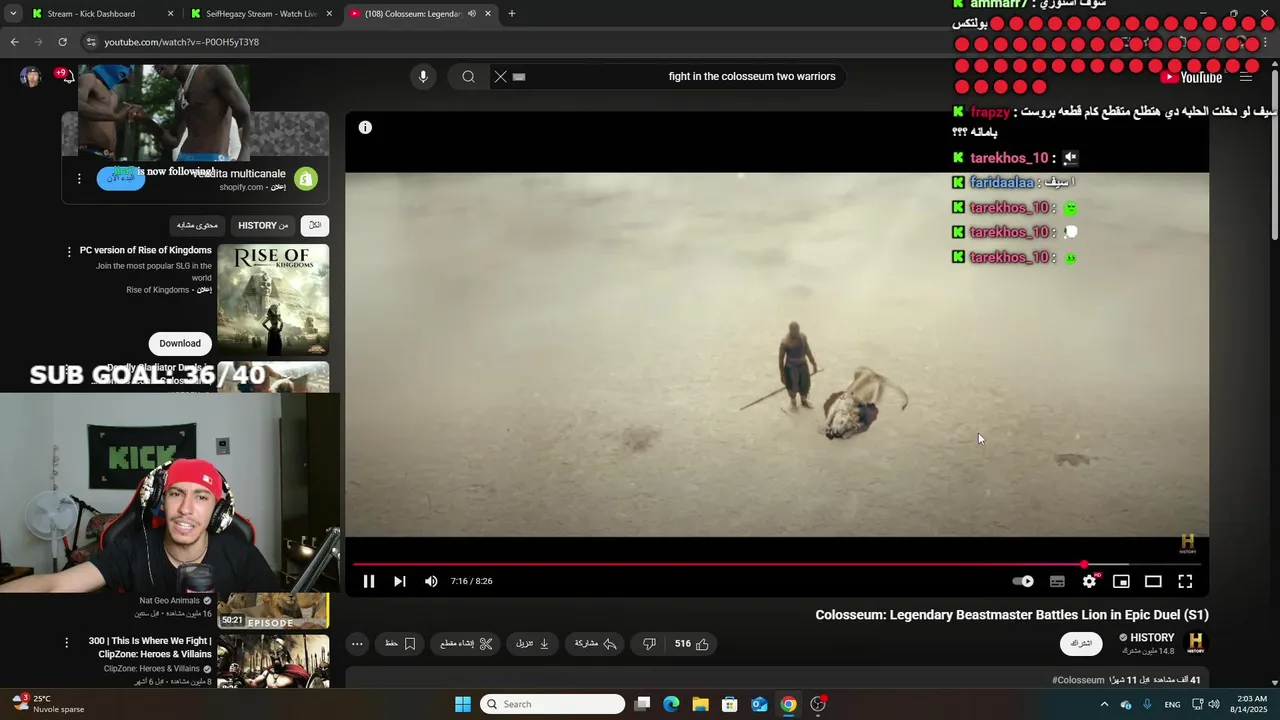Download the video with the arrow button
The height and width of the screenshot is (720, 1280).
tap(532, 644)
